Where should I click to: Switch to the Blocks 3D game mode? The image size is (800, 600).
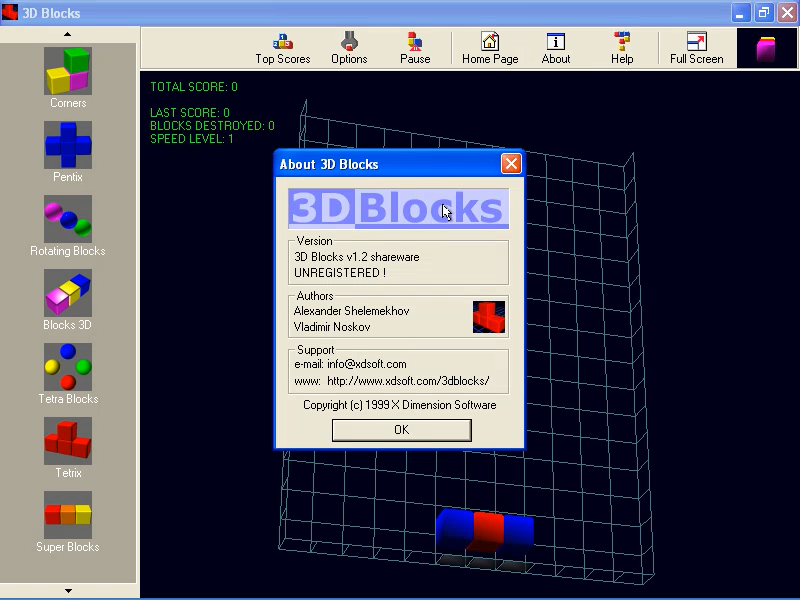click(x=67, y=300)
